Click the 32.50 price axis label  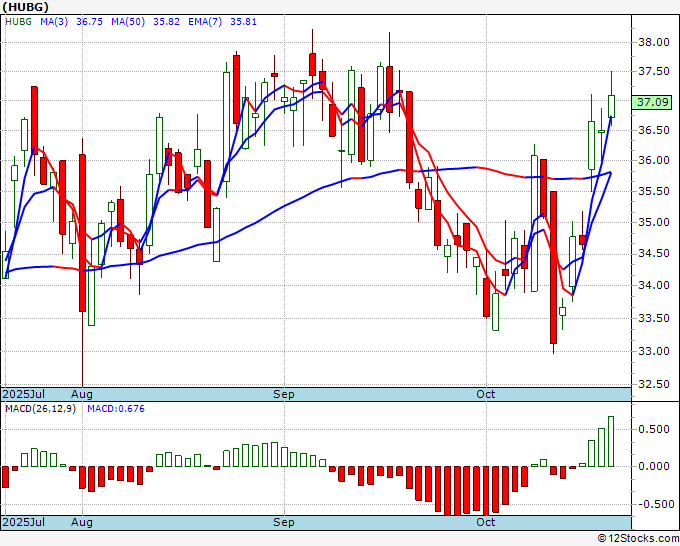pyautogui.click(x=654, y=384)
